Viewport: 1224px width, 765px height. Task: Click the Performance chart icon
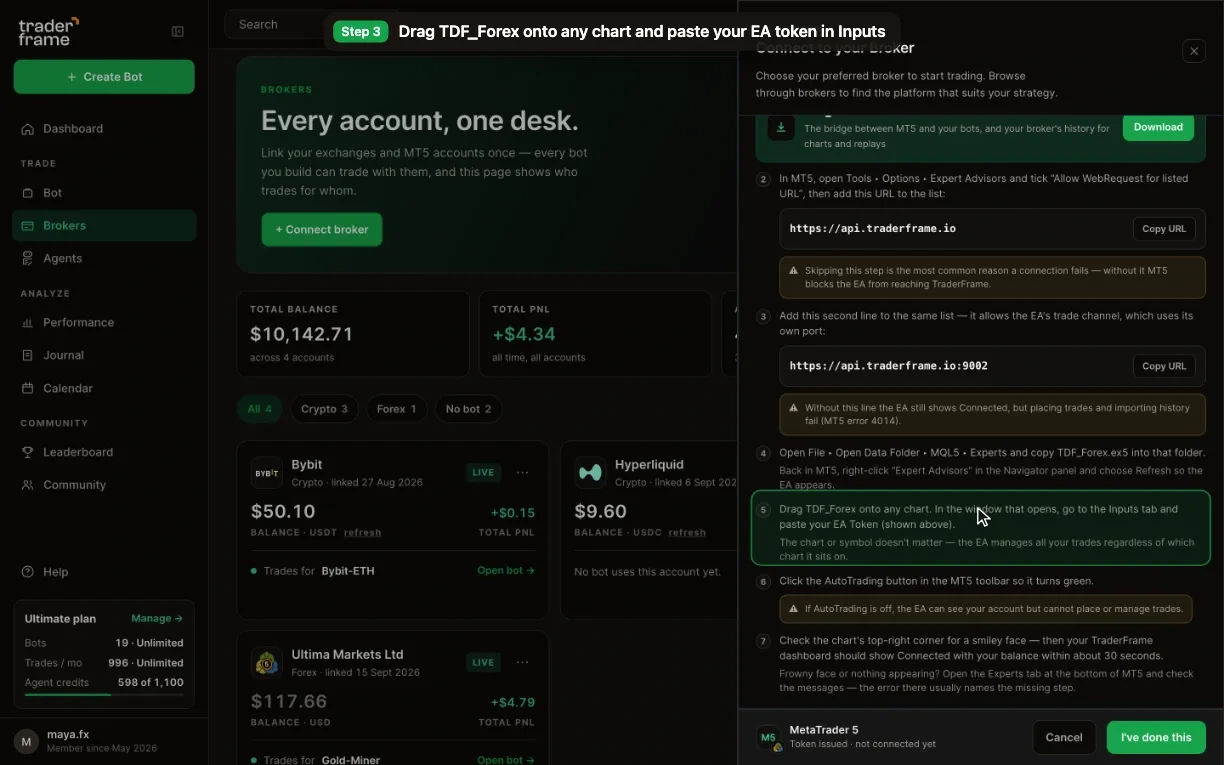click(x=28, y=323)
